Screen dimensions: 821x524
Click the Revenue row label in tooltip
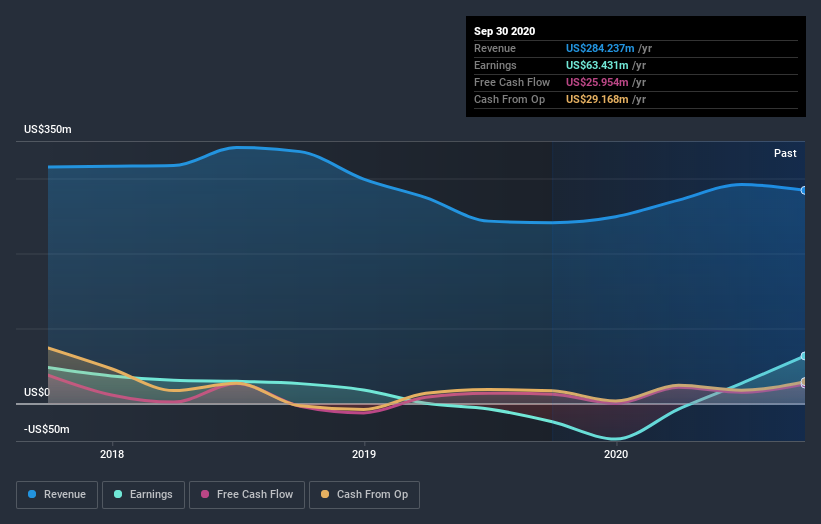[x=495, y=48]
